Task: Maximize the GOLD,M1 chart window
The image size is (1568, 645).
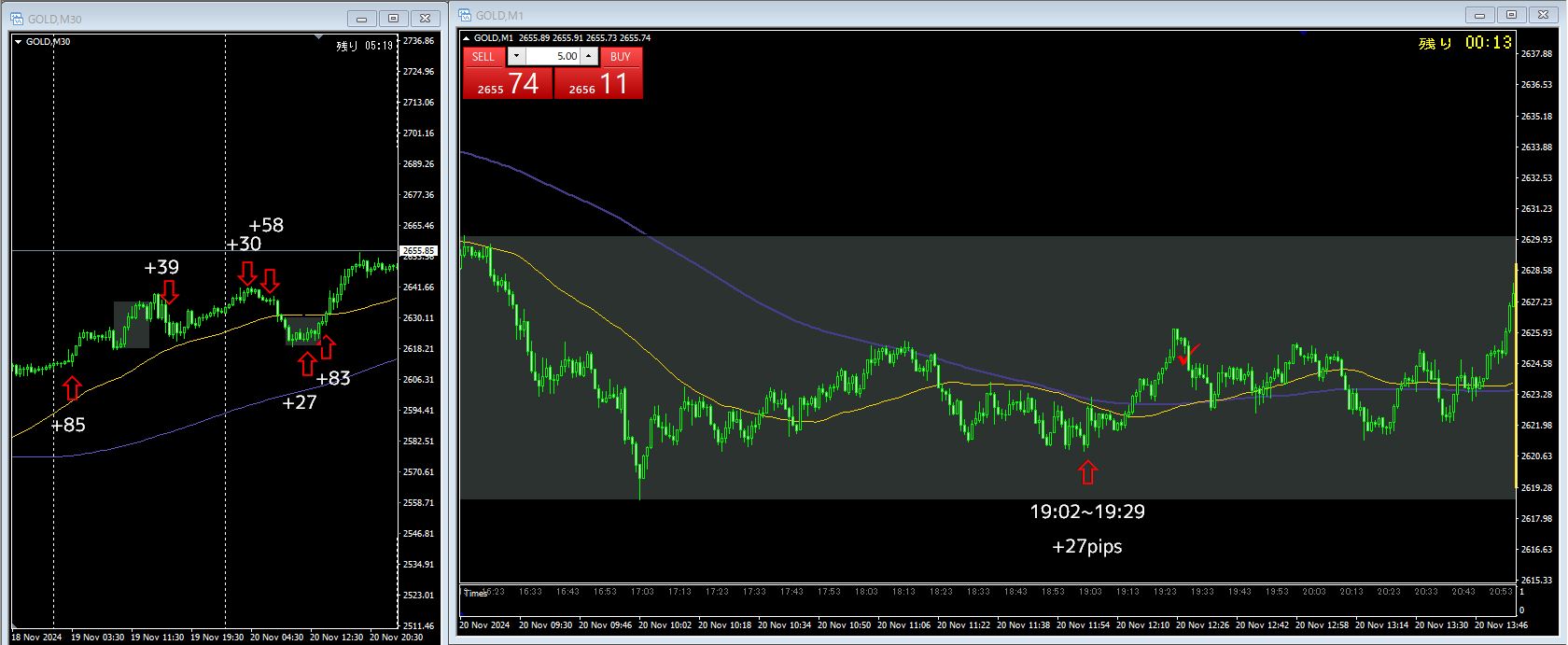Action: (x=1511, y=15)
